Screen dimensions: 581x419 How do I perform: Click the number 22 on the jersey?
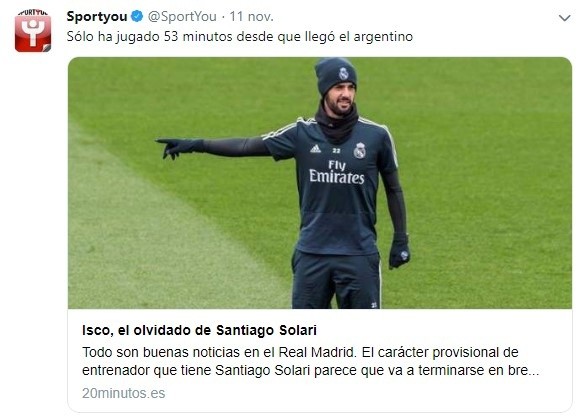coord(336,150)
